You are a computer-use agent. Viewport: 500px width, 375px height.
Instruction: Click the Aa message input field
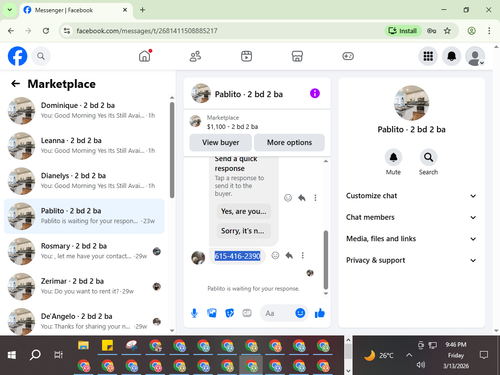[x=277, y=313]
